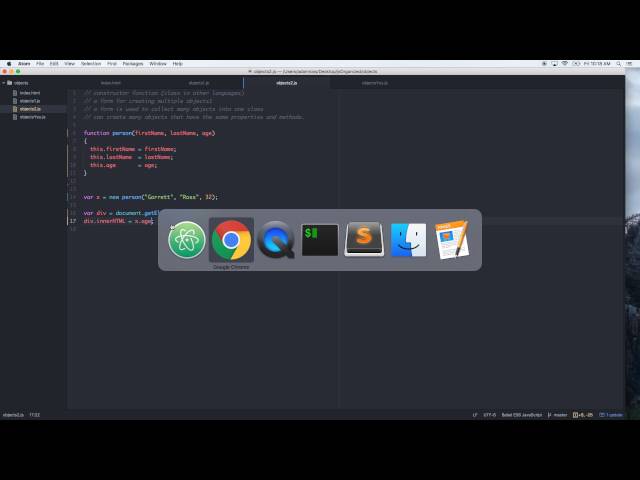Open the Find menu
This screenshot has width=640, height=480.
[x=112, y=64]
